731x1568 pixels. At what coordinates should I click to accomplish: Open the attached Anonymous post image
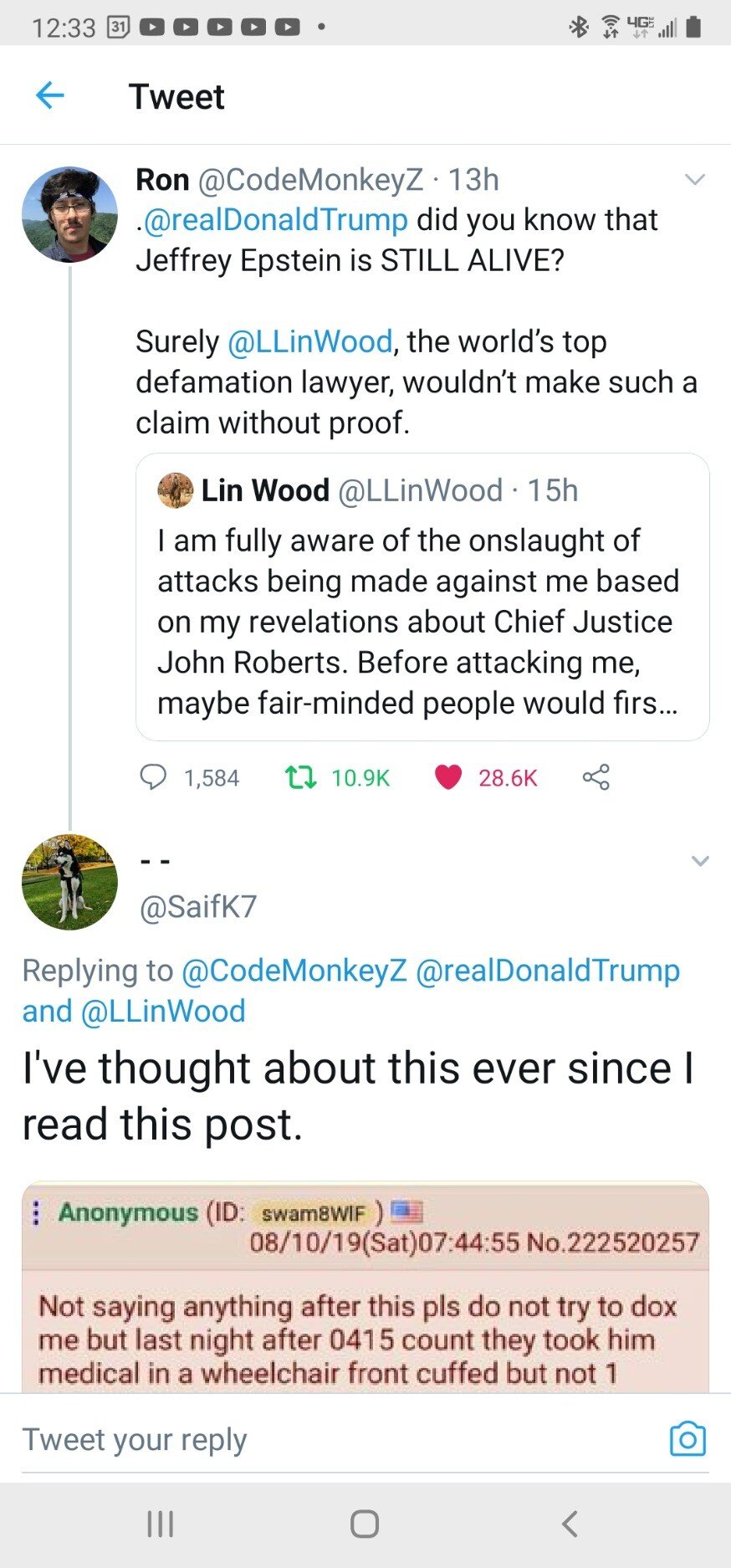point(365,1289)
